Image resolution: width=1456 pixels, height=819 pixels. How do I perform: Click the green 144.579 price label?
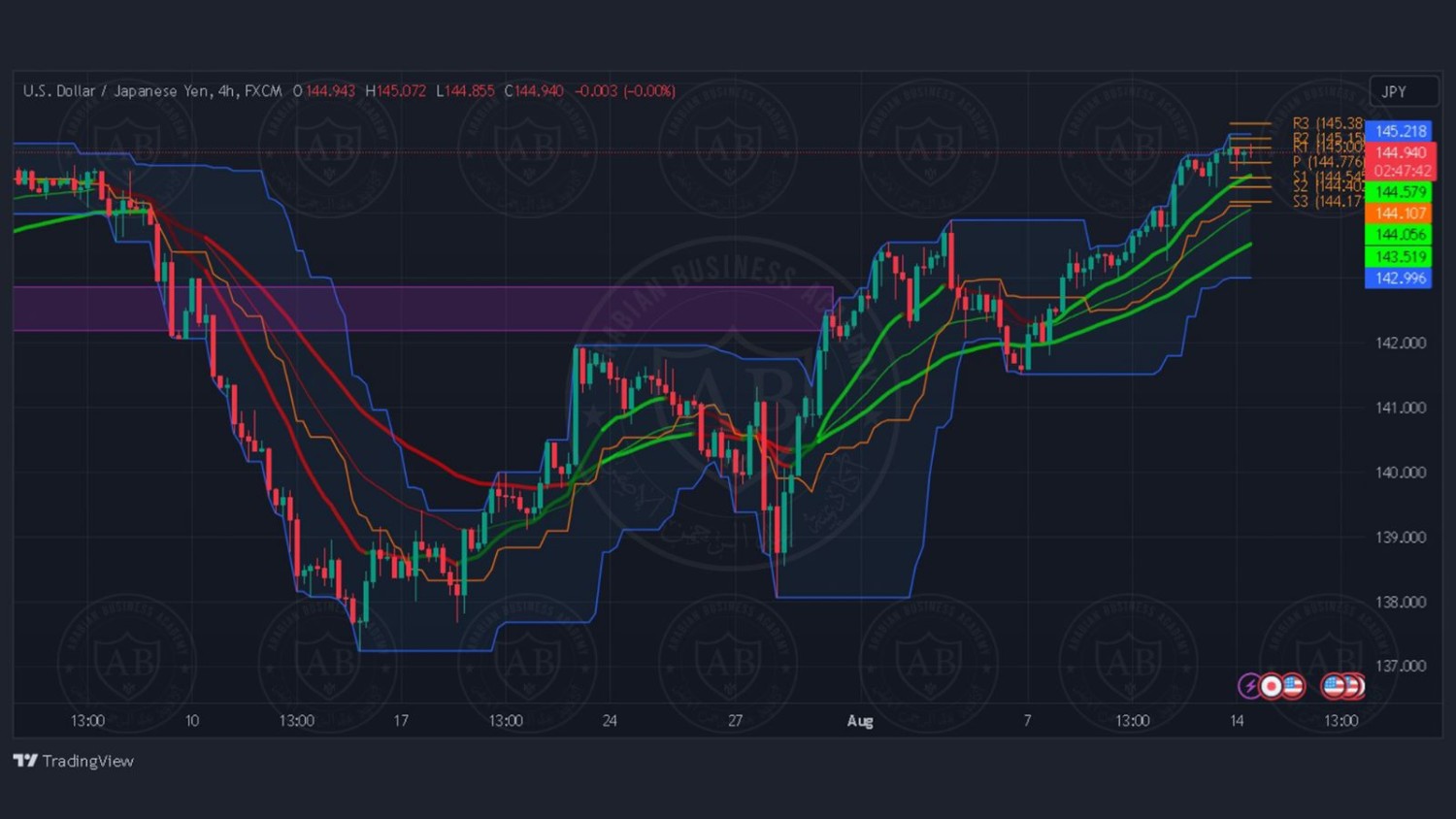coord(1399,192)
